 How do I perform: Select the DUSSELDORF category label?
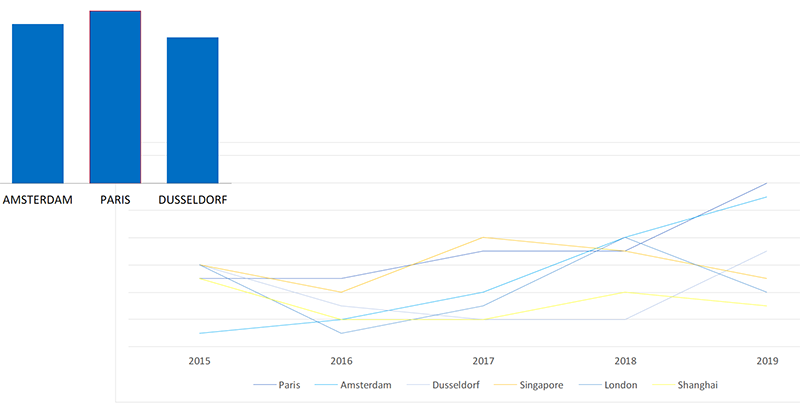pyautogui.click(x=192, y=200)
